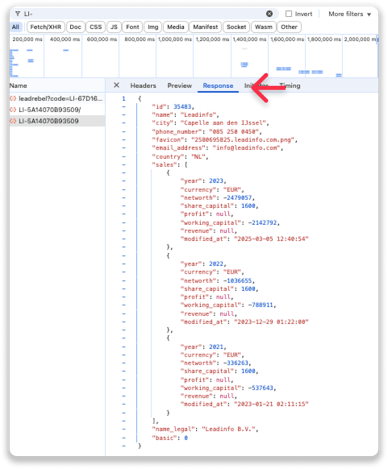This screenshot has width=388, height=469.
Task: Click the "working_capital": -537643 line
Action: (228, 388)
